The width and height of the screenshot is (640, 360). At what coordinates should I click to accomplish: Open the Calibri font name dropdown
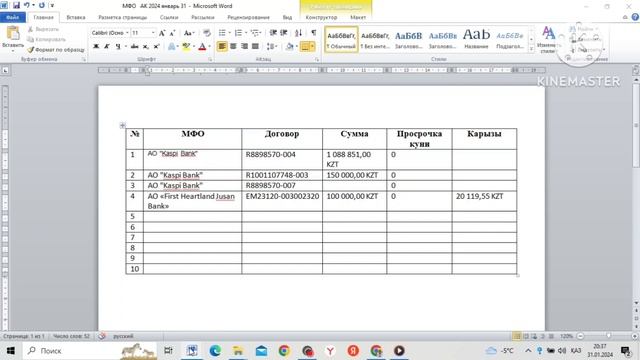pyautogui.click(x=127, y=33)
